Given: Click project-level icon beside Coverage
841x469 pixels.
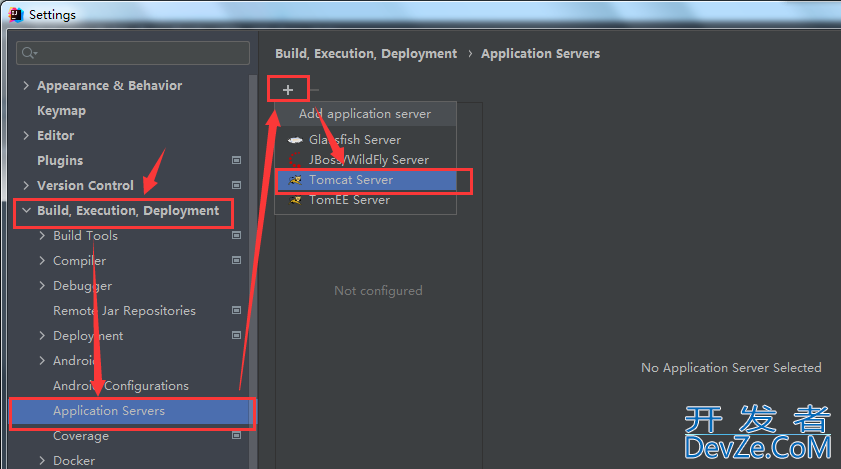Looking at the screenshot, I should [236, 435].
